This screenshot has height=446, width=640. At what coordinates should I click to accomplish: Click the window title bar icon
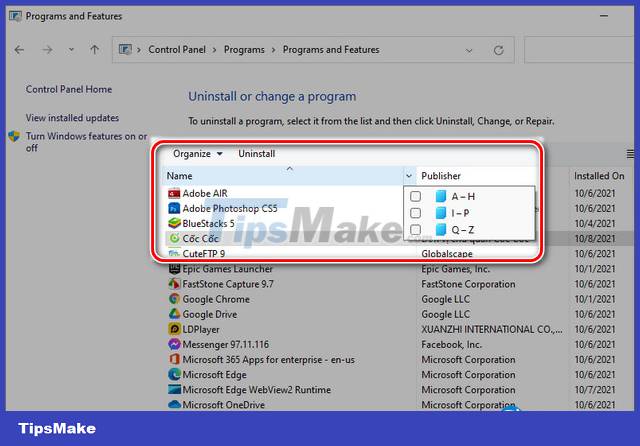[15, 16]
